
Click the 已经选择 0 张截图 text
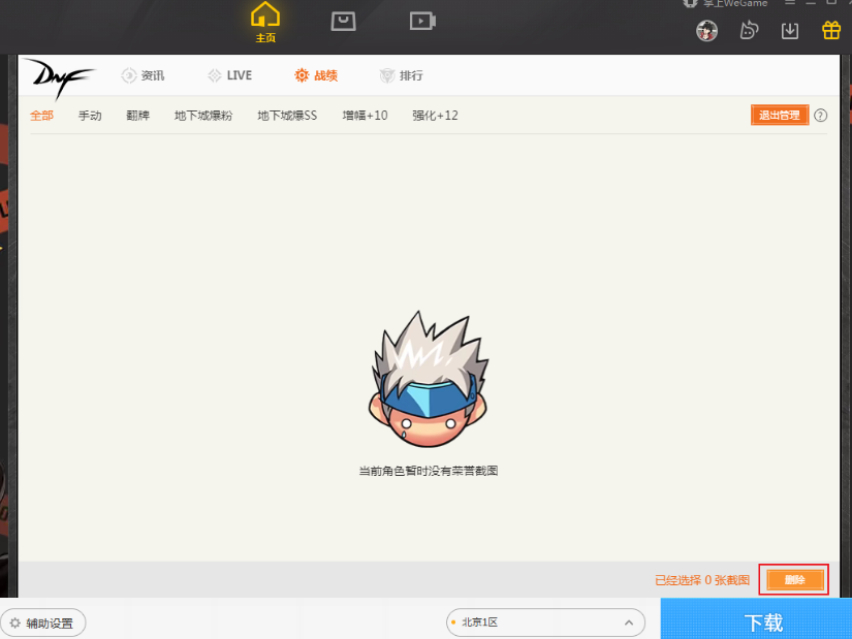702,580
